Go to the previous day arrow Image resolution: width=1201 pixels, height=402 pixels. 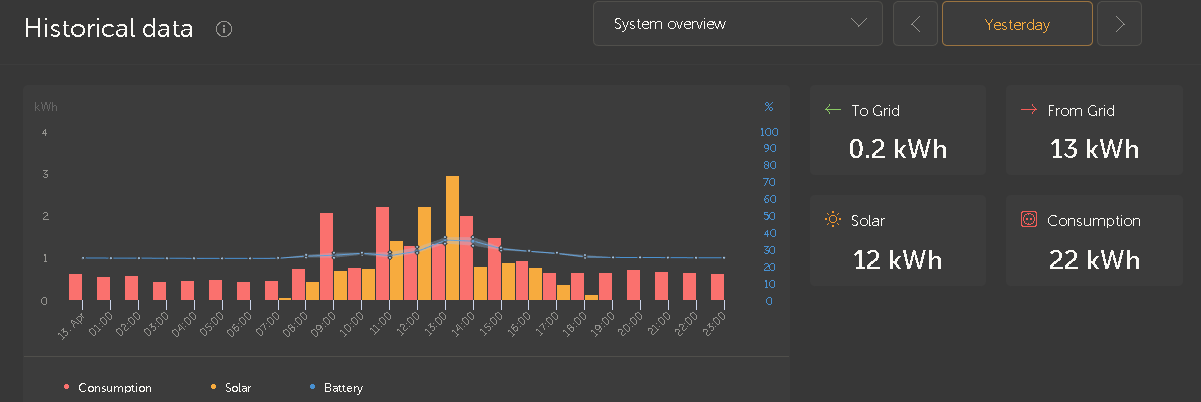[x=915, y=24]
